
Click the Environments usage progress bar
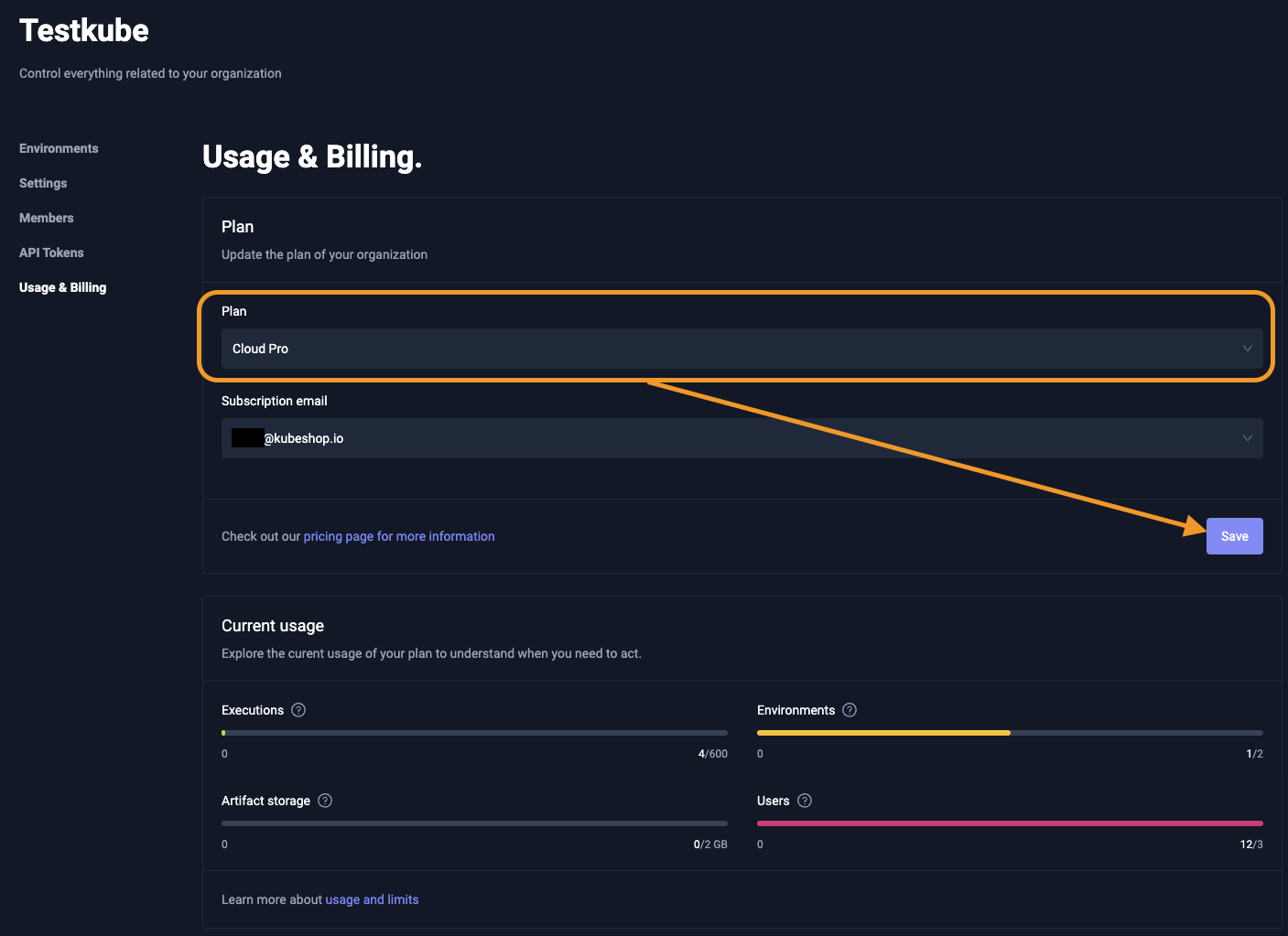(x=1010, y=733)
